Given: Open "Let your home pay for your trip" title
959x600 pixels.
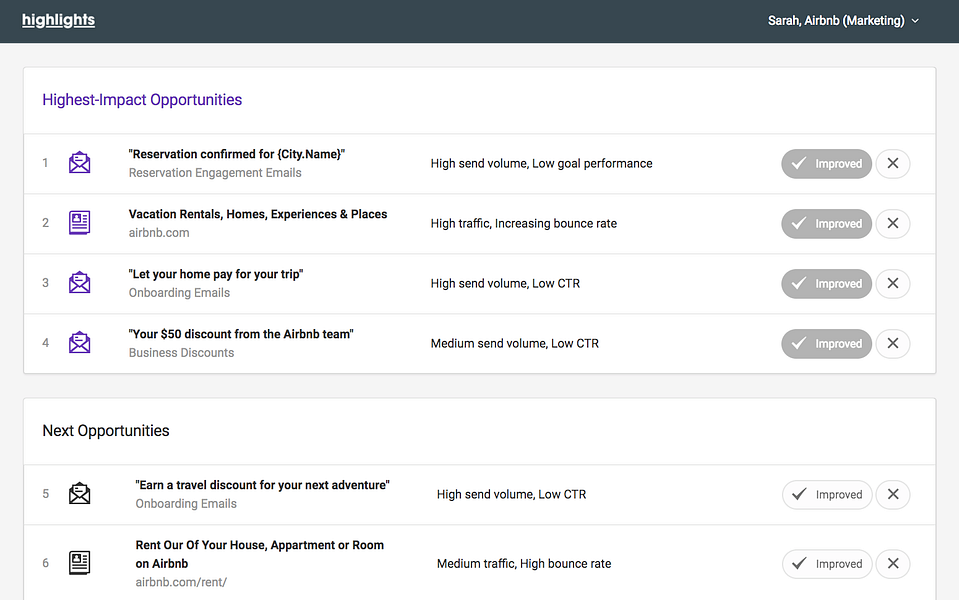Looking at the screenshot, I should click(216, 274).
